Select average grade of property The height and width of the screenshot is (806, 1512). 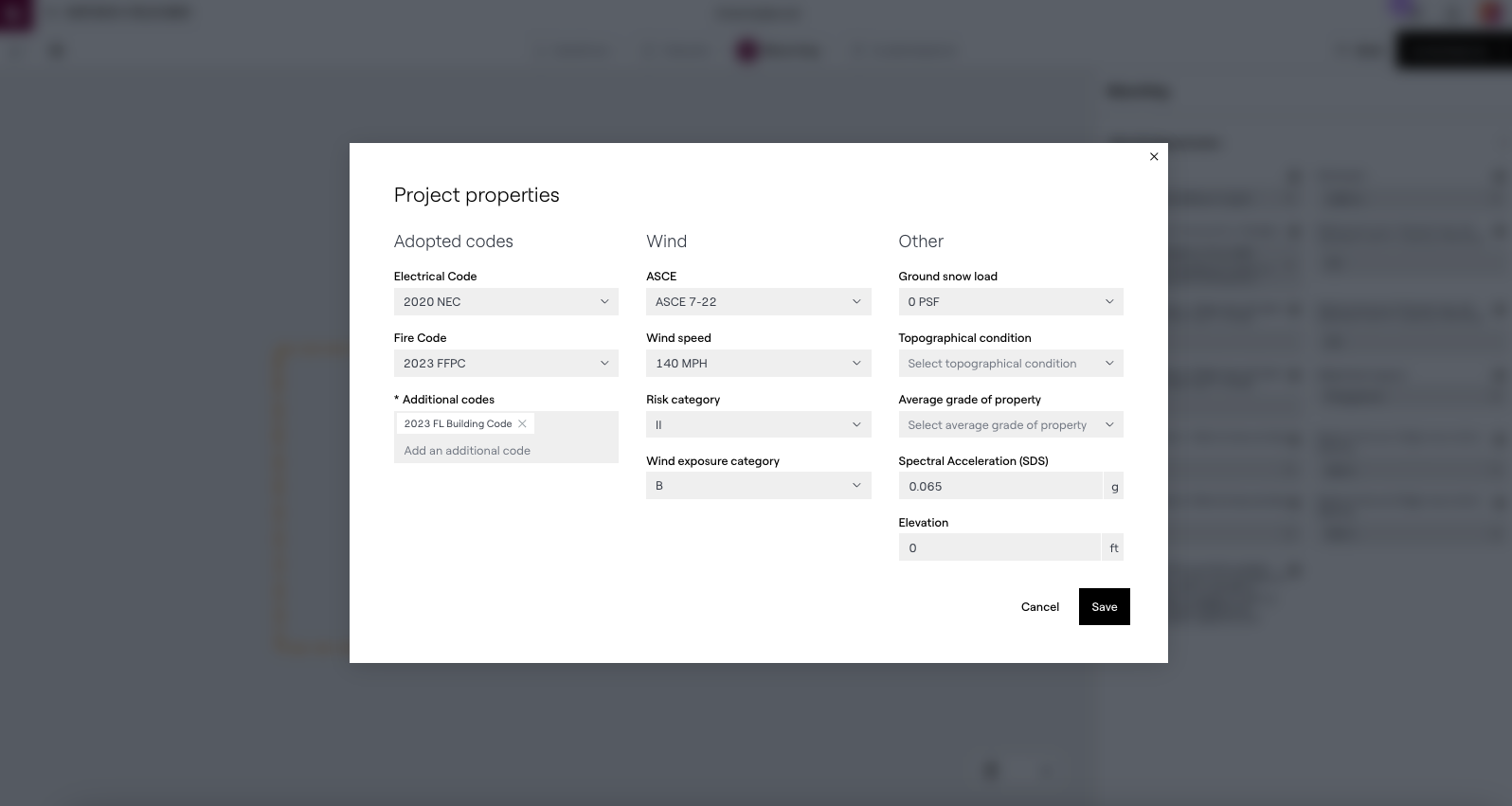1010,425
